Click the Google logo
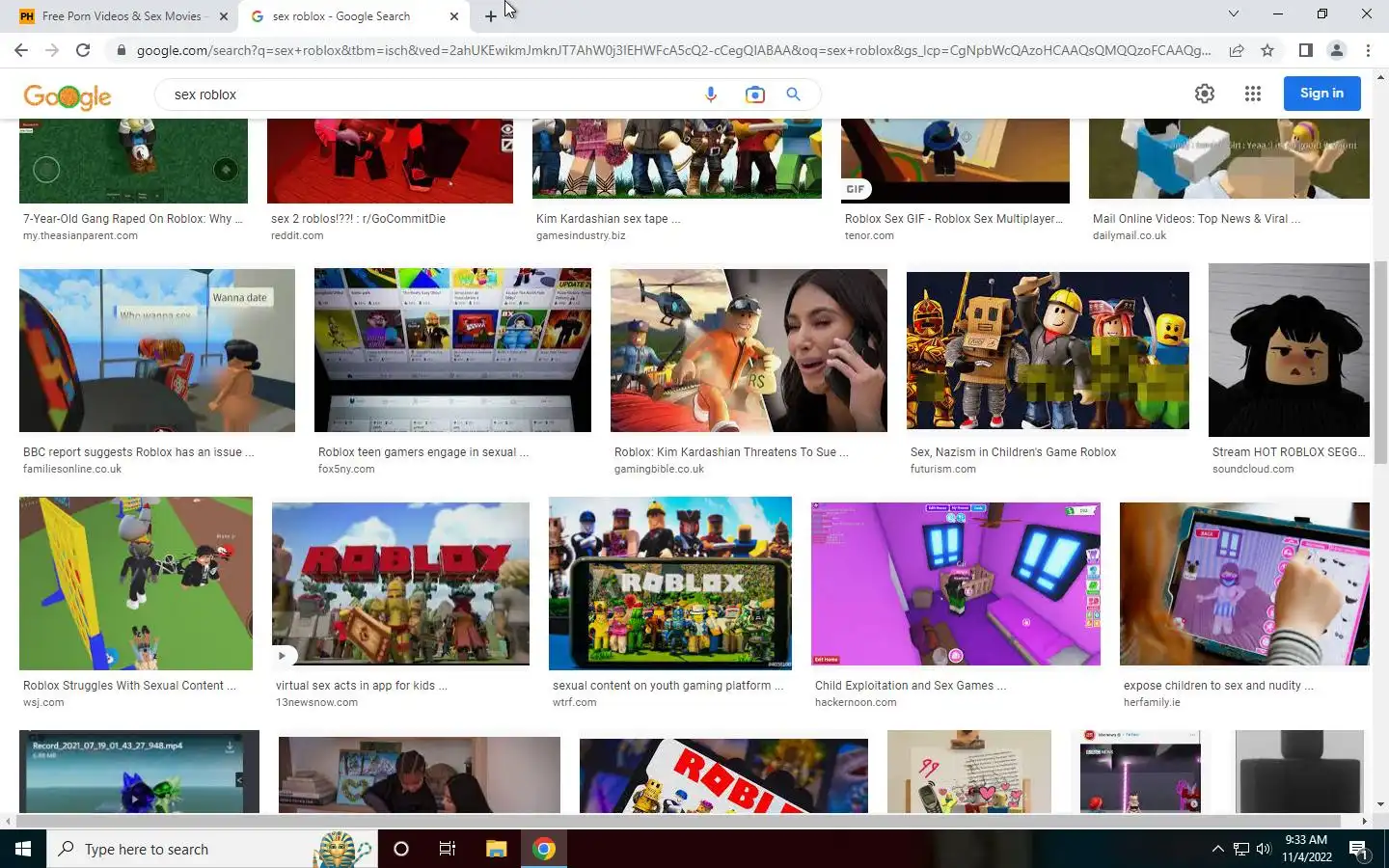Image resolution: width=1389 pixels, height=868 pixels. [x=68, y=95]
